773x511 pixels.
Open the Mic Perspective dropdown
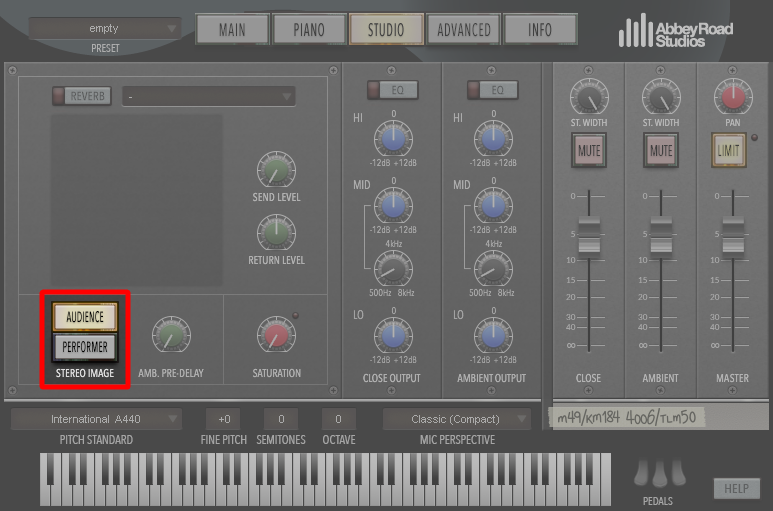[x=457, y=419]
